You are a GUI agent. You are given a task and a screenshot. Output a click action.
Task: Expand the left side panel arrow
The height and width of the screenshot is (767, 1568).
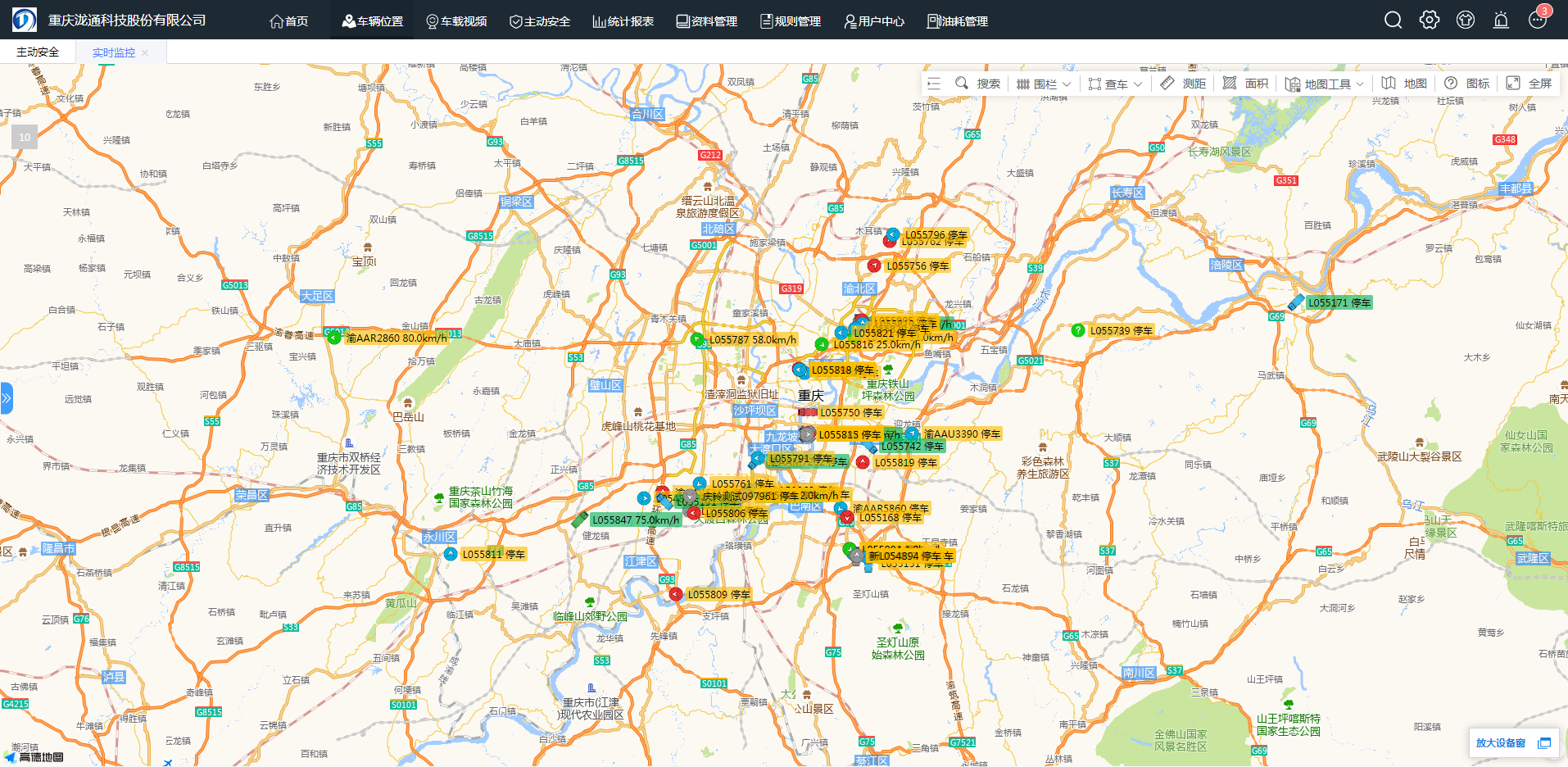(7, 398)
